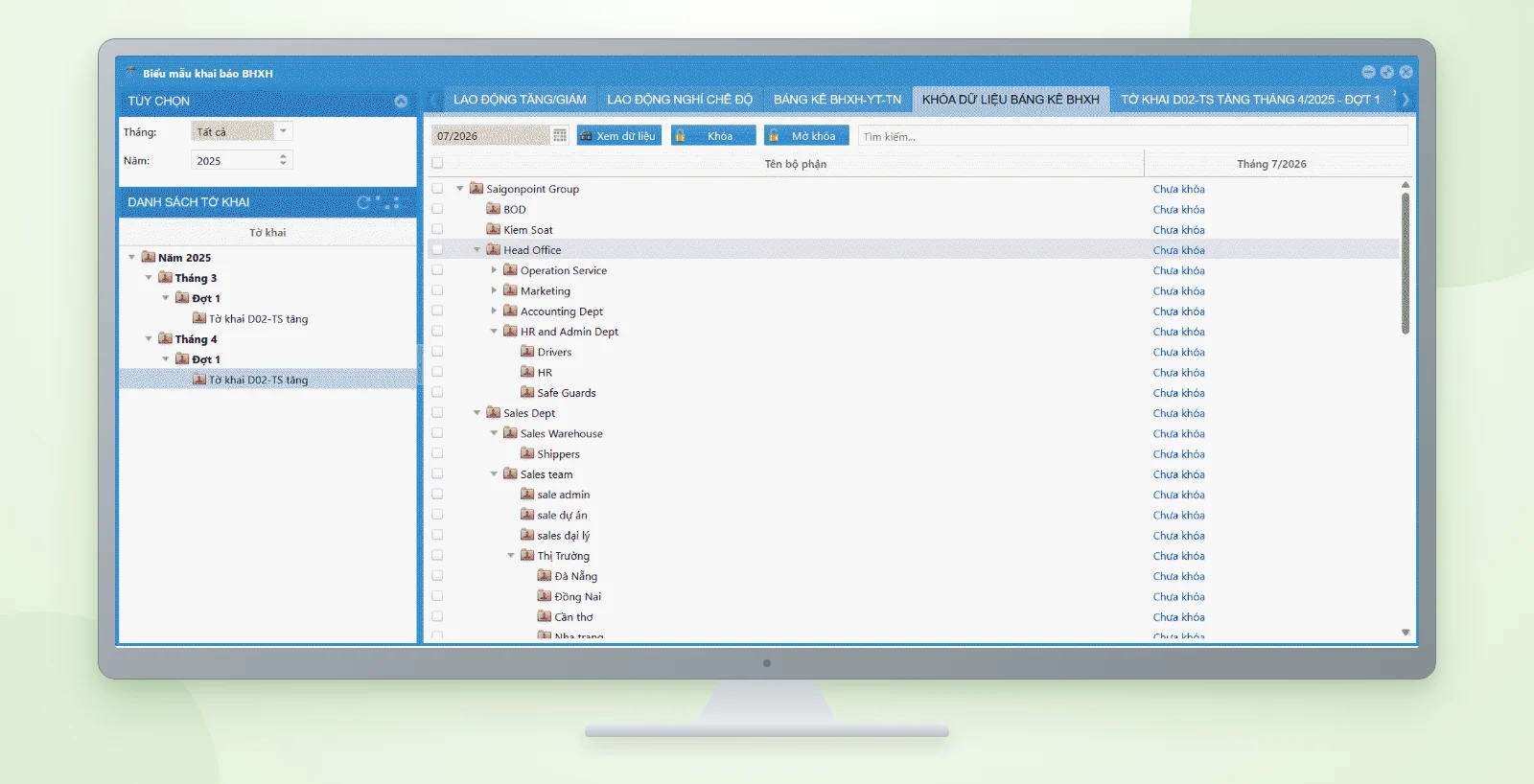1534x784 pixels.
Task: Check the BOD row checkbox
Action: point(437,209)
